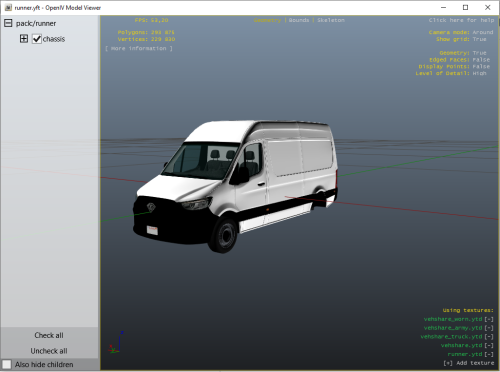500x372 pixels.
Task: Uncheck the chassis visibility checkbox
Action: click(x=37, y=39)
